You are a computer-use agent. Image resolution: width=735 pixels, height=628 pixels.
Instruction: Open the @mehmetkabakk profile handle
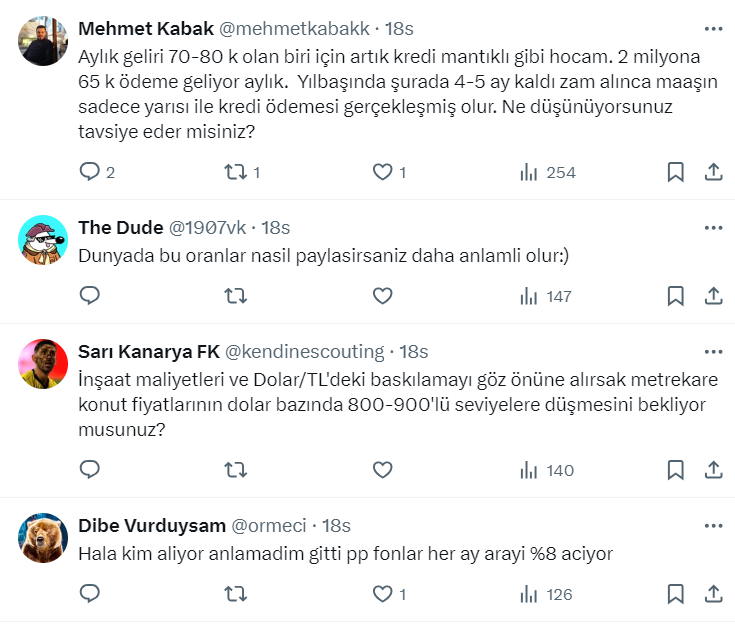295,28
